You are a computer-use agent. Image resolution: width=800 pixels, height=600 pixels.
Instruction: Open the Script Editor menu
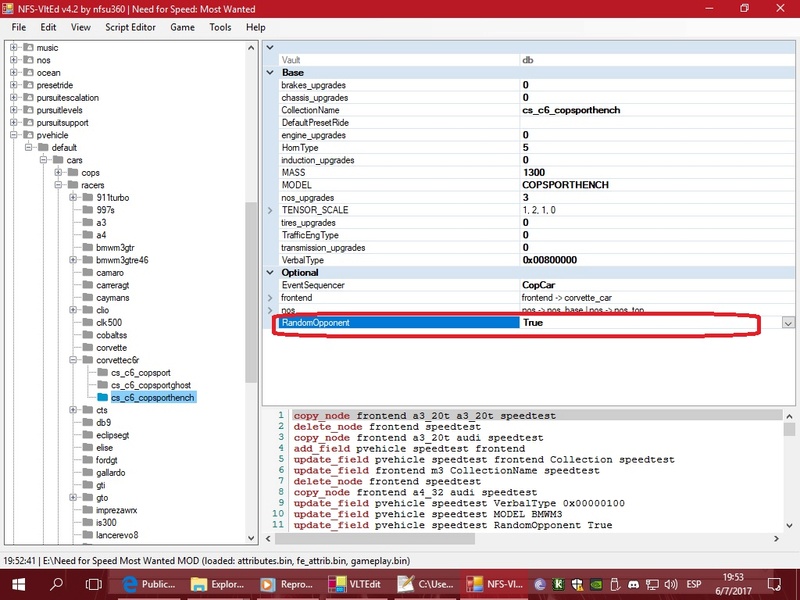tap(131, 28)
